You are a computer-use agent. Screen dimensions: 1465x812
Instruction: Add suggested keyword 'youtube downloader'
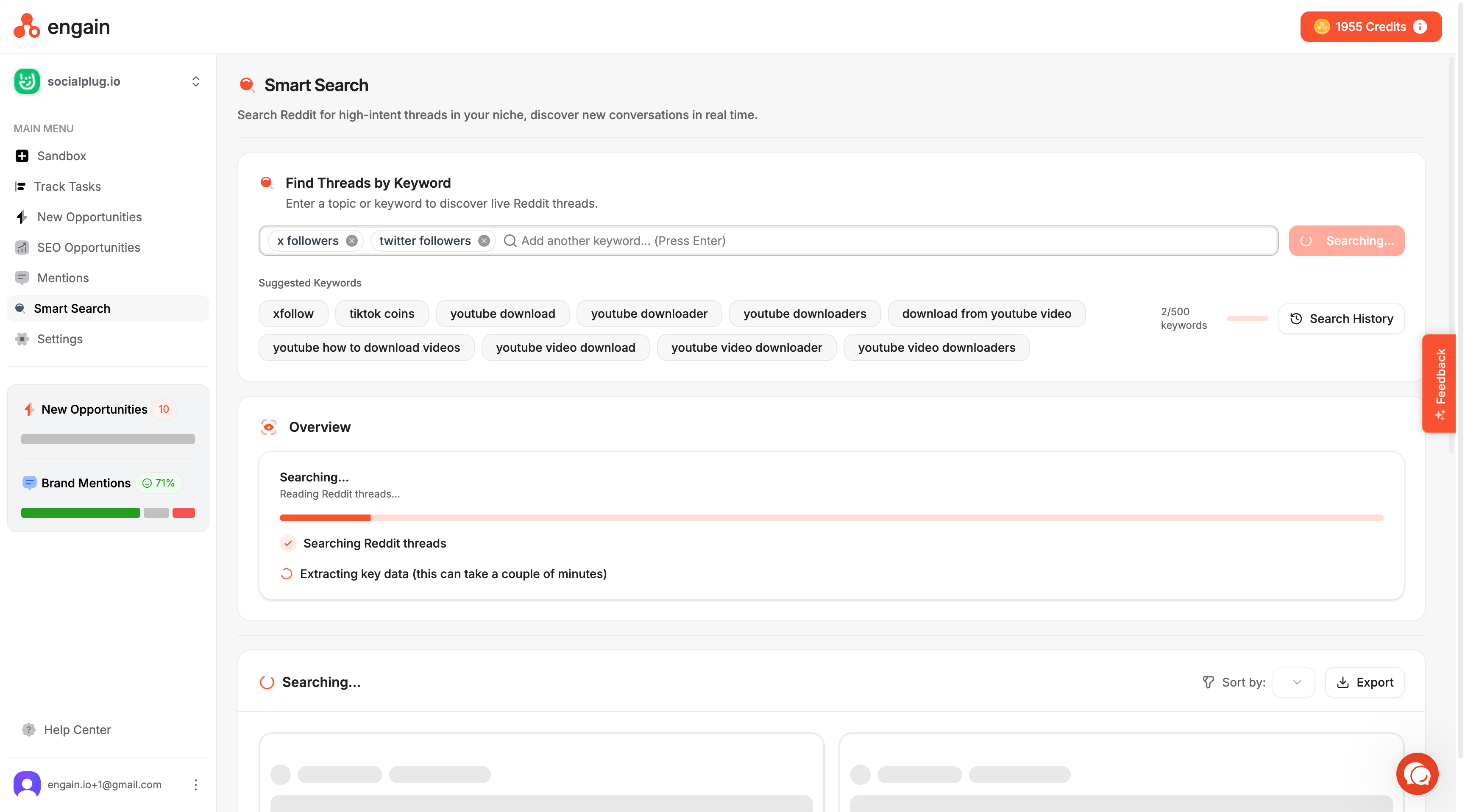pyautogui.click(x=649, y=313)
